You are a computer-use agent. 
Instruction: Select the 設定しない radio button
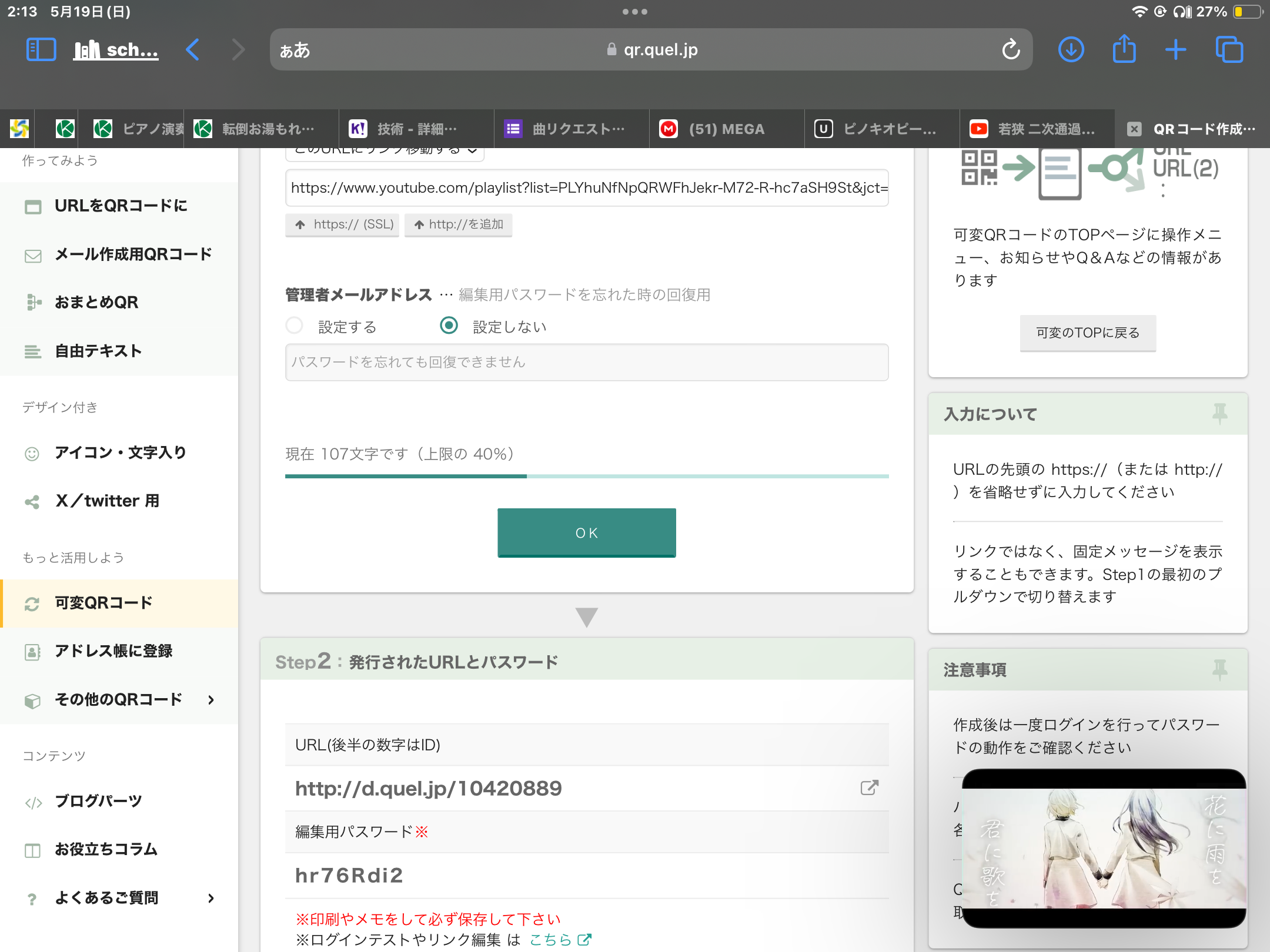449,326
